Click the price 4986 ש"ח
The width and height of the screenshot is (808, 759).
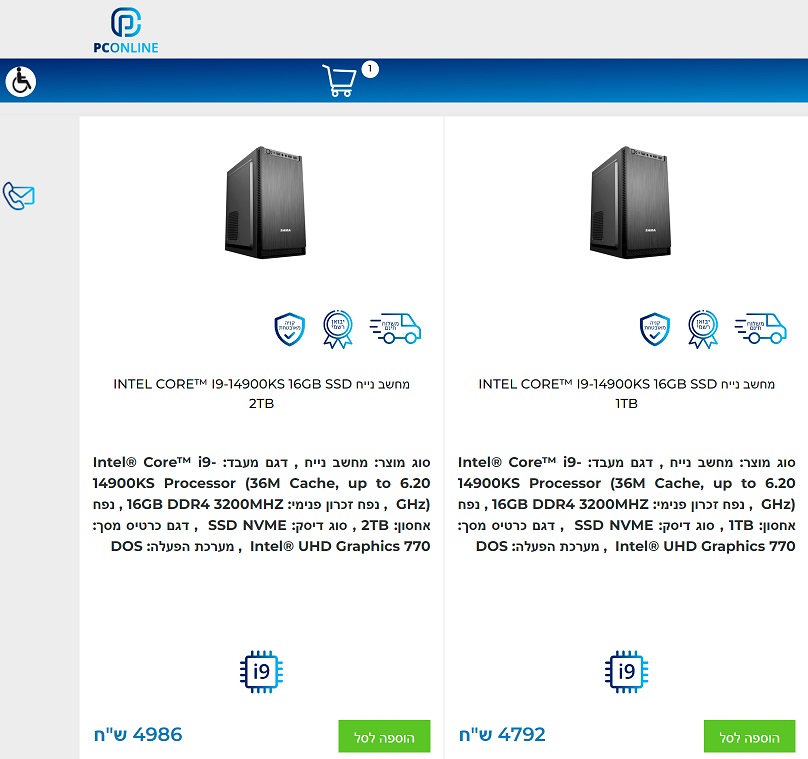(x=138, y=735)
